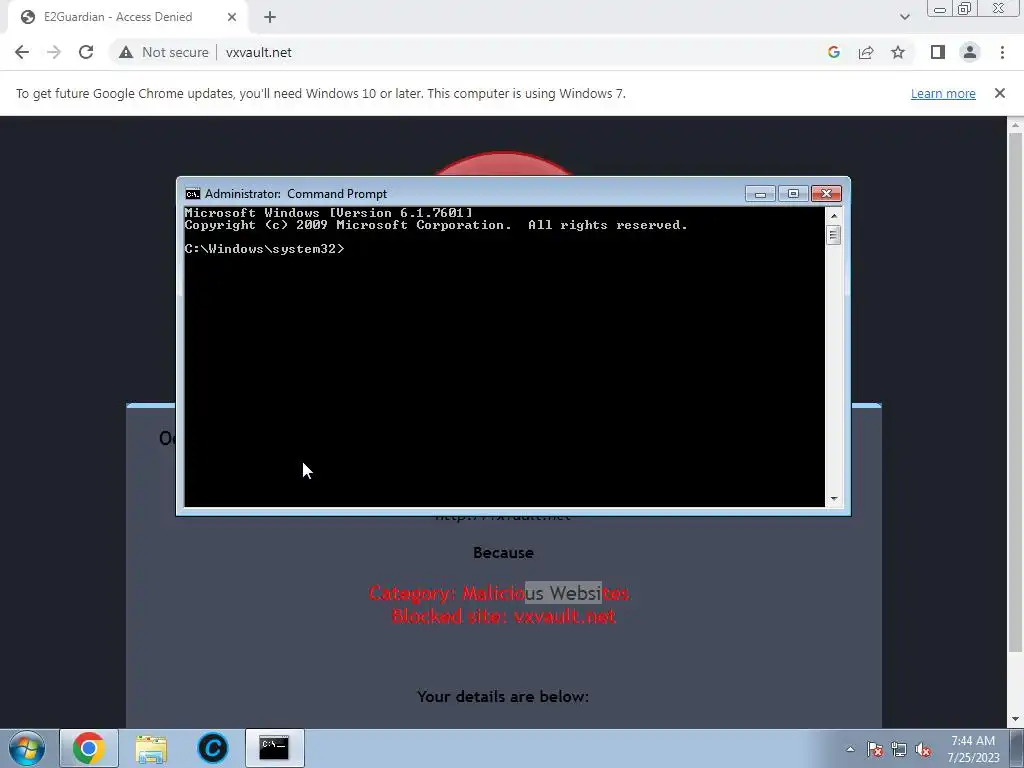Close the Chrome browser window

tap(998, 9)
